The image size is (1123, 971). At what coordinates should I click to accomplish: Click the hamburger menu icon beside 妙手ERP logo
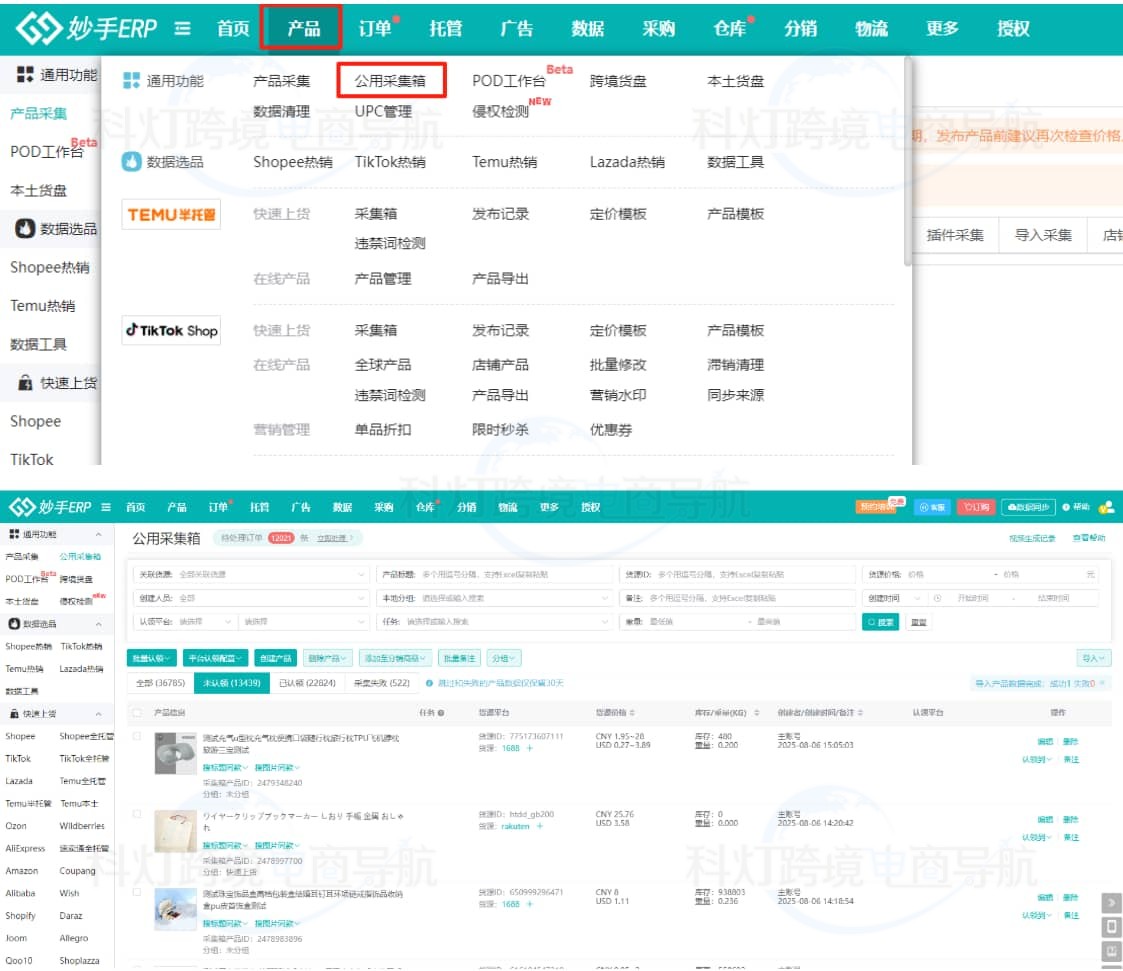[x=183, y=29]
